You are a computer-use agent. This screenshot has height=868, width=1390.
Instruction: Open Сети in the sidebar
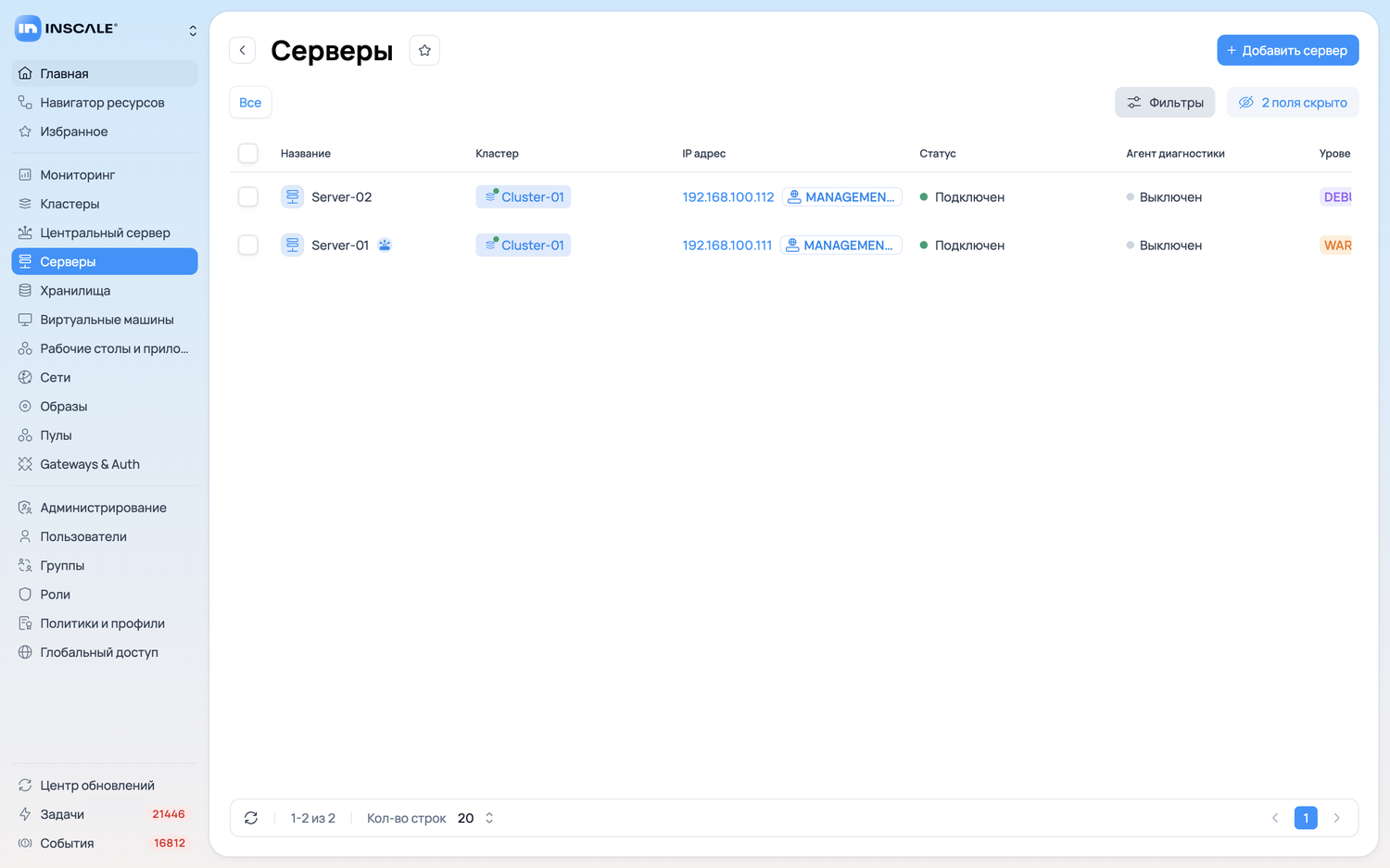point(105,378)
